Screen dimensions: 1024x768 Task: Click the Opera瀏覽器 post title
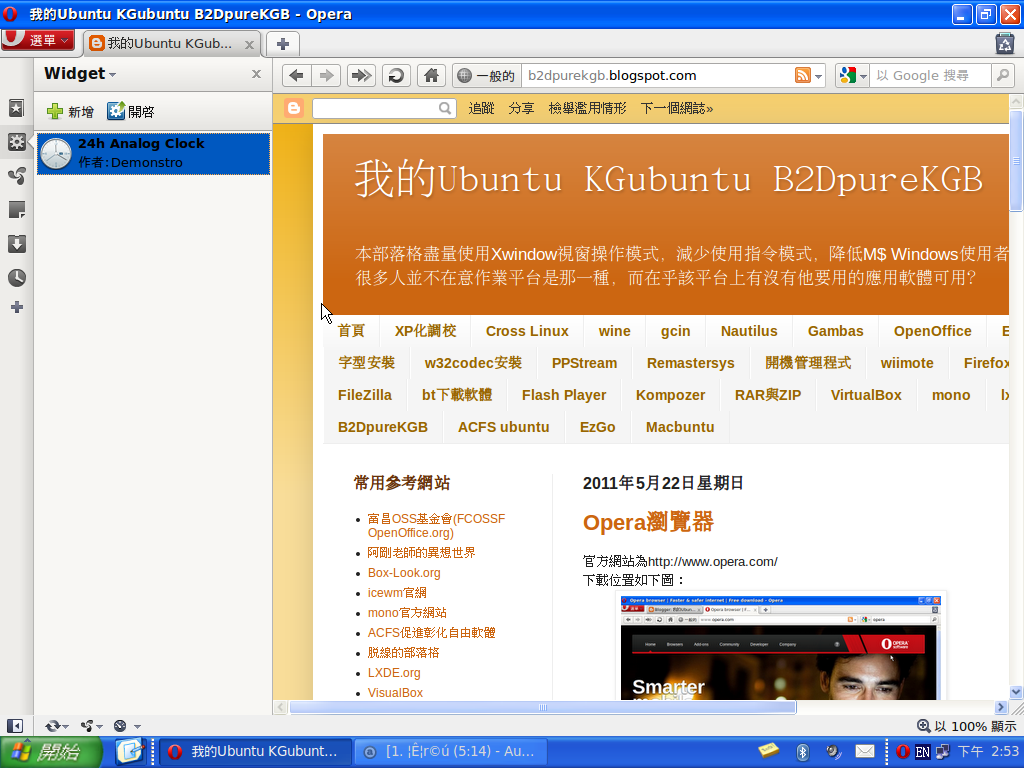point(648,522)
